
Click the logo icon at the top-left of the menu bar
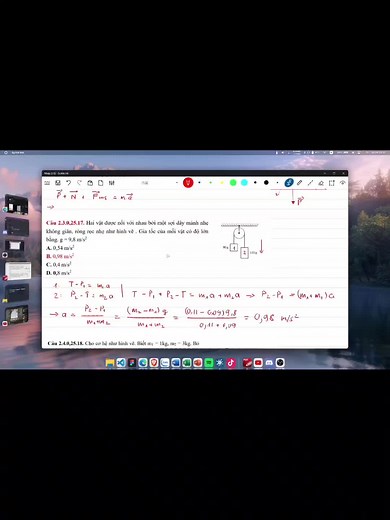click(x=6, y=153)
